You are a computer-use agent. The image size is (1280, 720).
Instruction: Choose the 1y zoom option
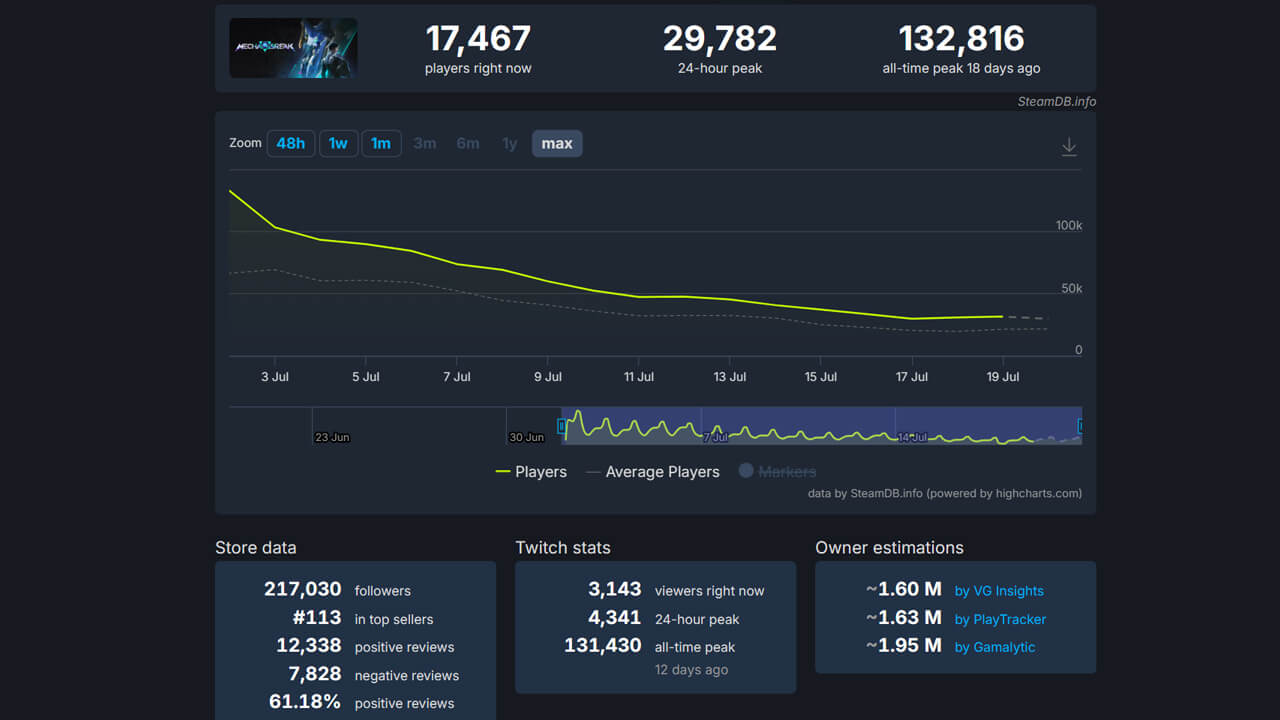coord(510,143)
